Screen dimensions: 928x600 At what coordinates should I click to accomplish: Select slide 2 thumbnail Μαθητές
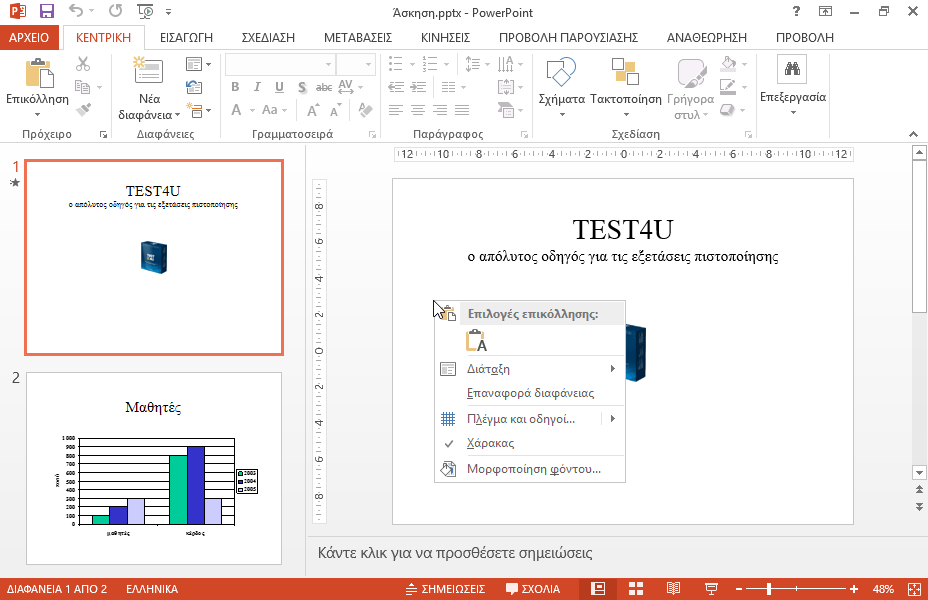[154, 468]
